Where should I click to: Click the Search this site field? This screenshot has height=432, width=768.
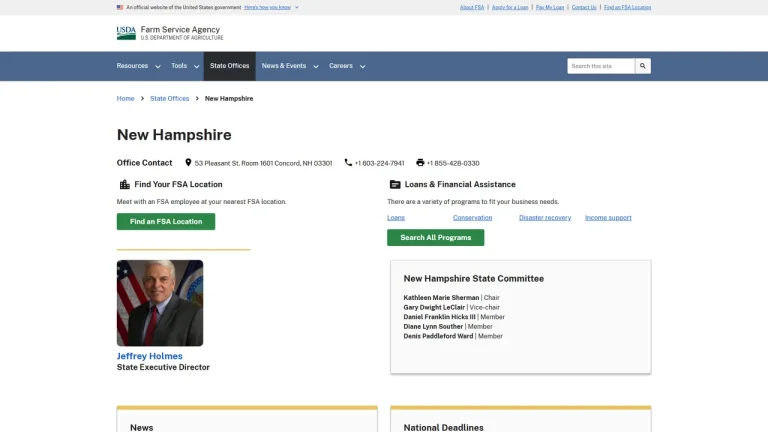601,66
